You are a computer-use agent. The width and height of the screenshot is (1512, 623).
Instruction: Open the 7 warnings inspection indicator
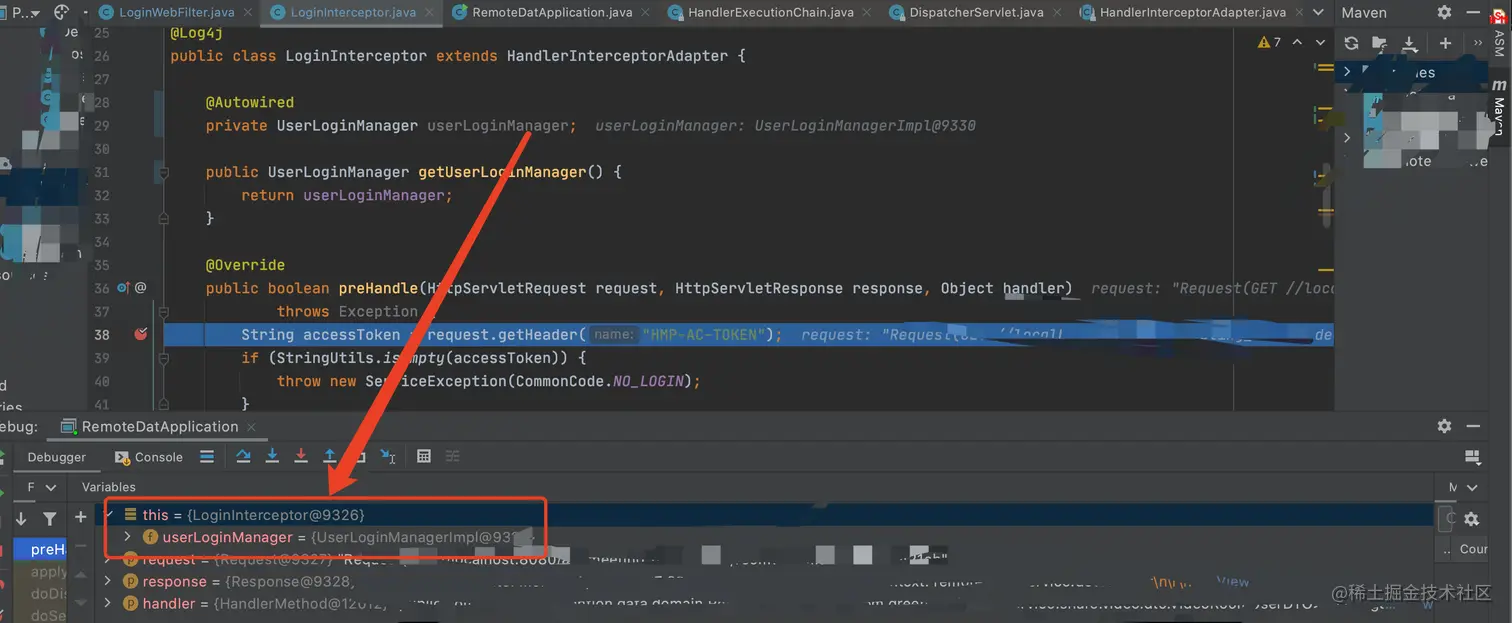pos(1270,42)
